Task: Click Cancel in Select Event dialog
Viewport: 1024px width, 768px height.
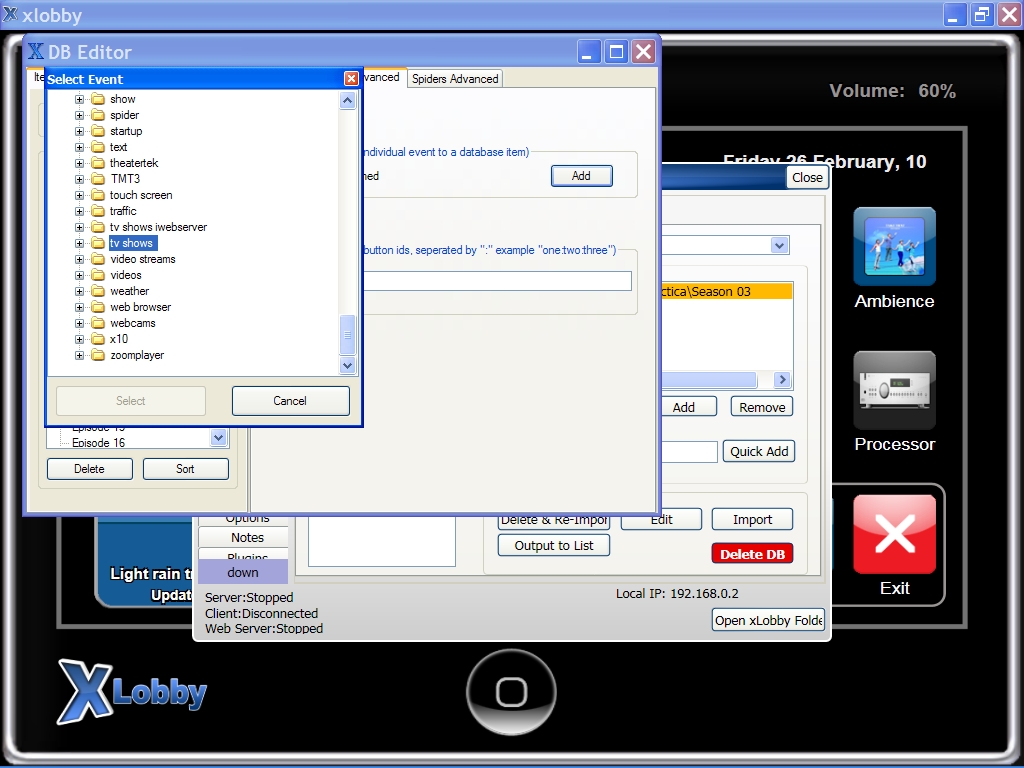Action: pos(290,401)
